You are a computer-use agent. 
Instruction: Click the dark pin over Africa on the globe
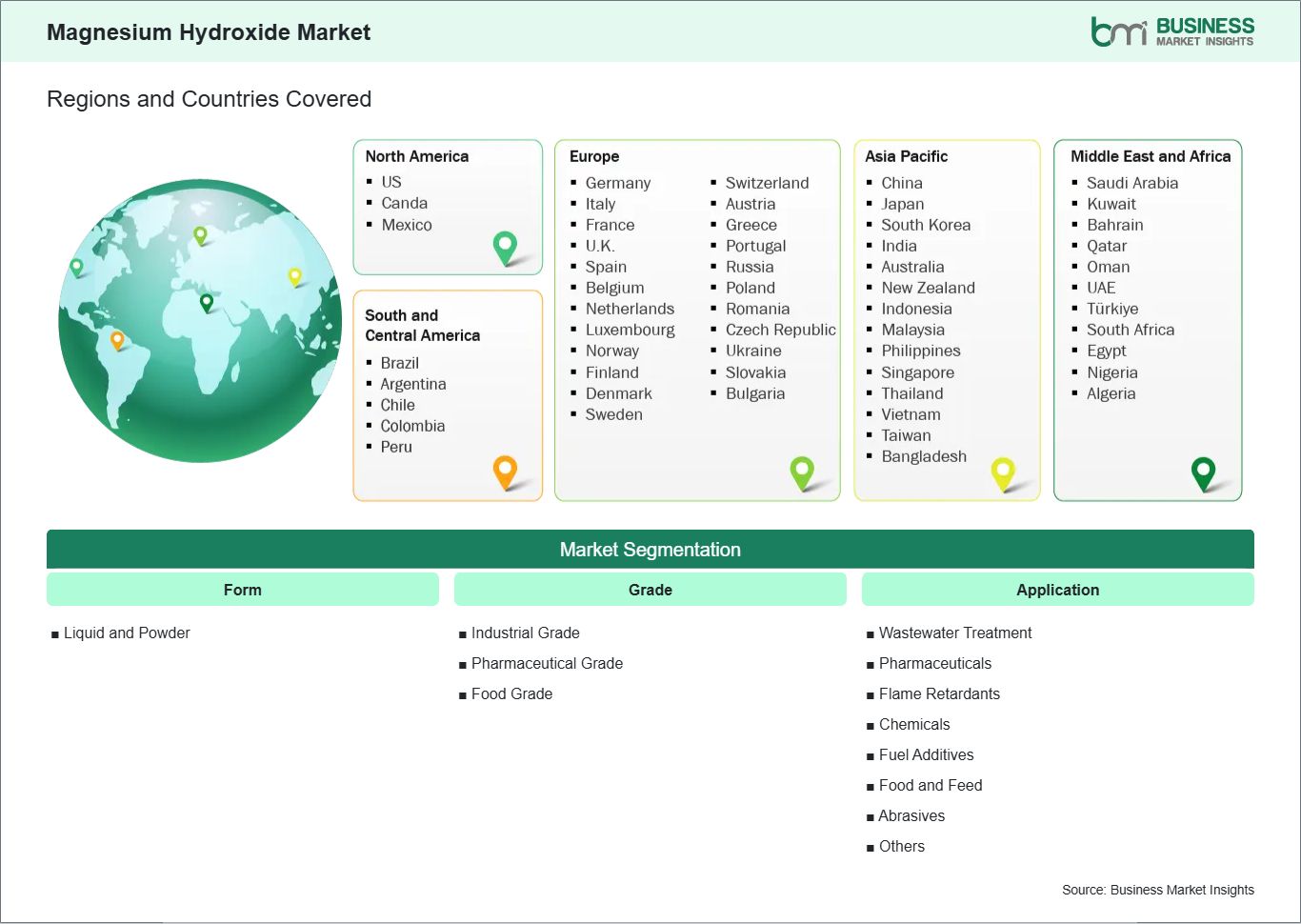205,304
